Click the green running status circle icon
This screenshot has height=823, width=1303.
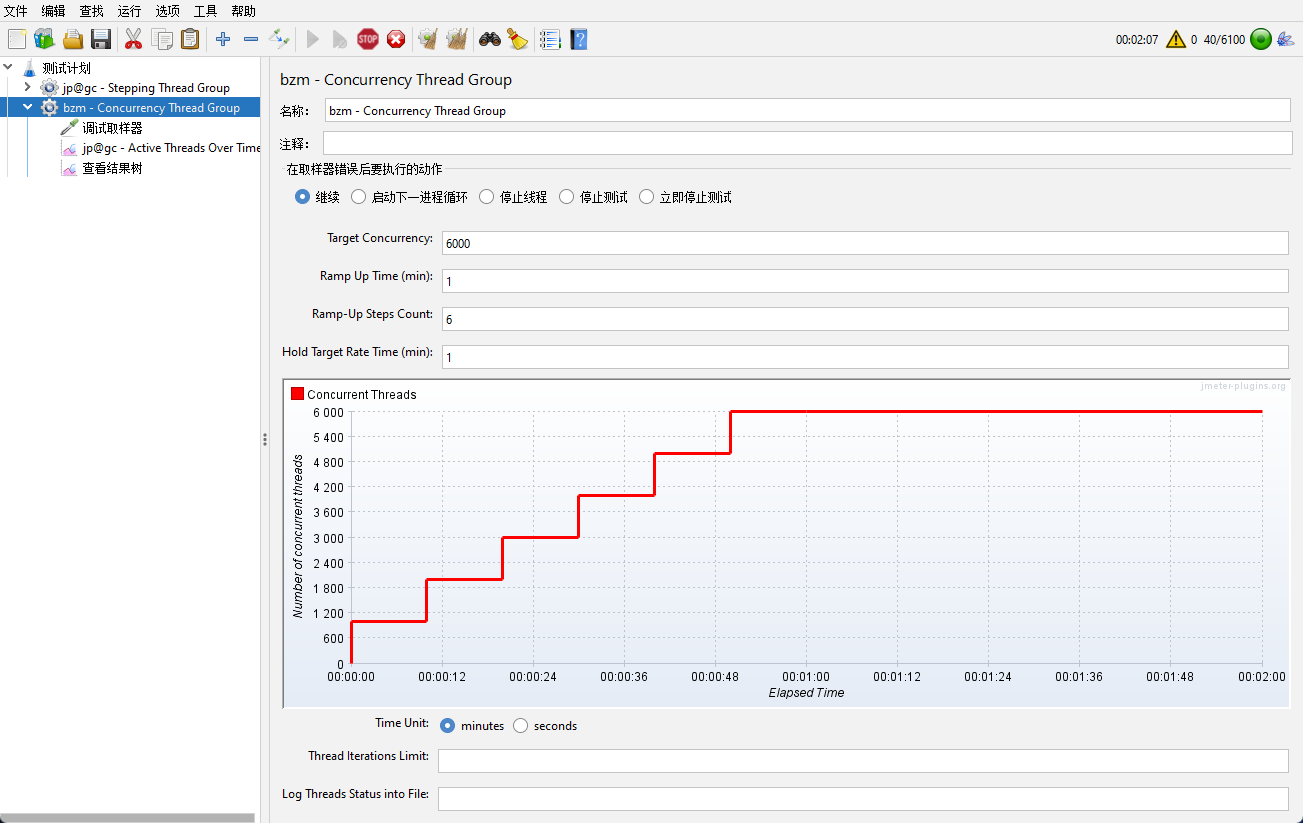[1260, 40]
